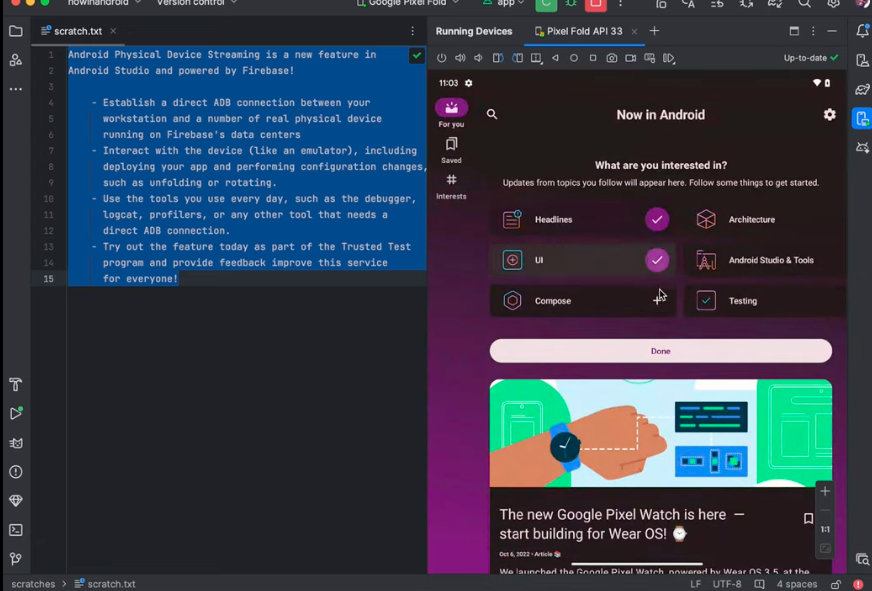Set device view zoom to 1:1
This screenshot has height=591, width=872.
[825, 529]
